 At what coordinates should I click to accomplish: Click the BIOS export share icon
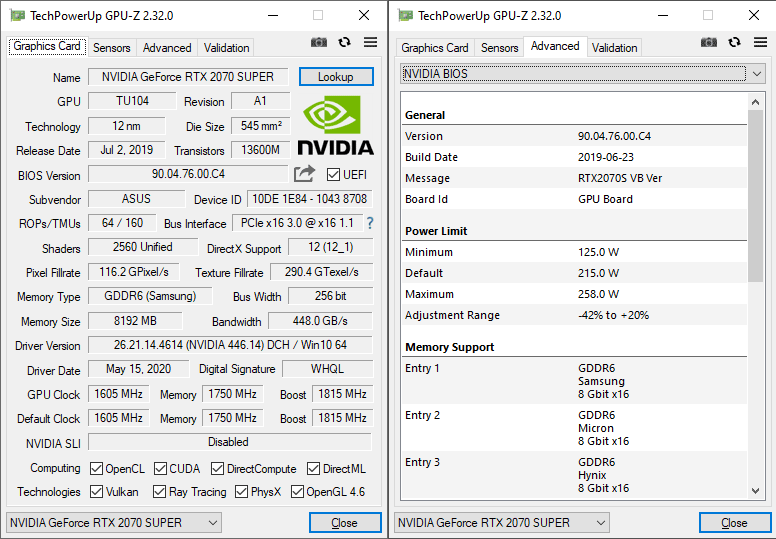[x=304, y=174]
